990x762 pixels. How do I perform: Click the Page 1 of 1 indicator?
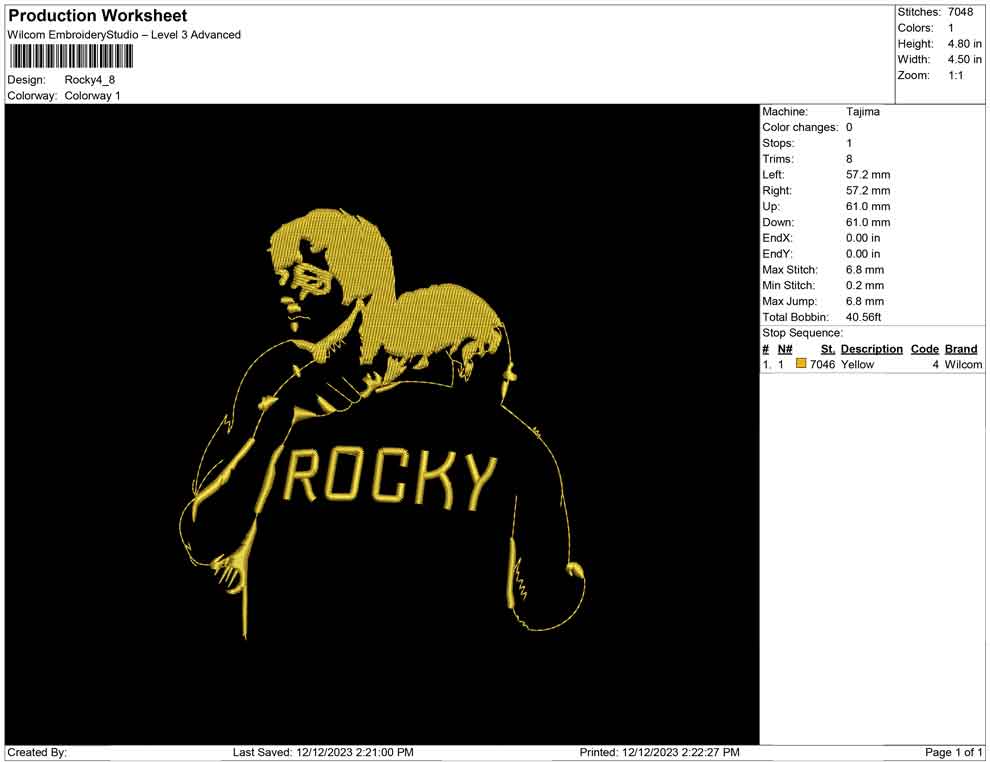[954, 752]
